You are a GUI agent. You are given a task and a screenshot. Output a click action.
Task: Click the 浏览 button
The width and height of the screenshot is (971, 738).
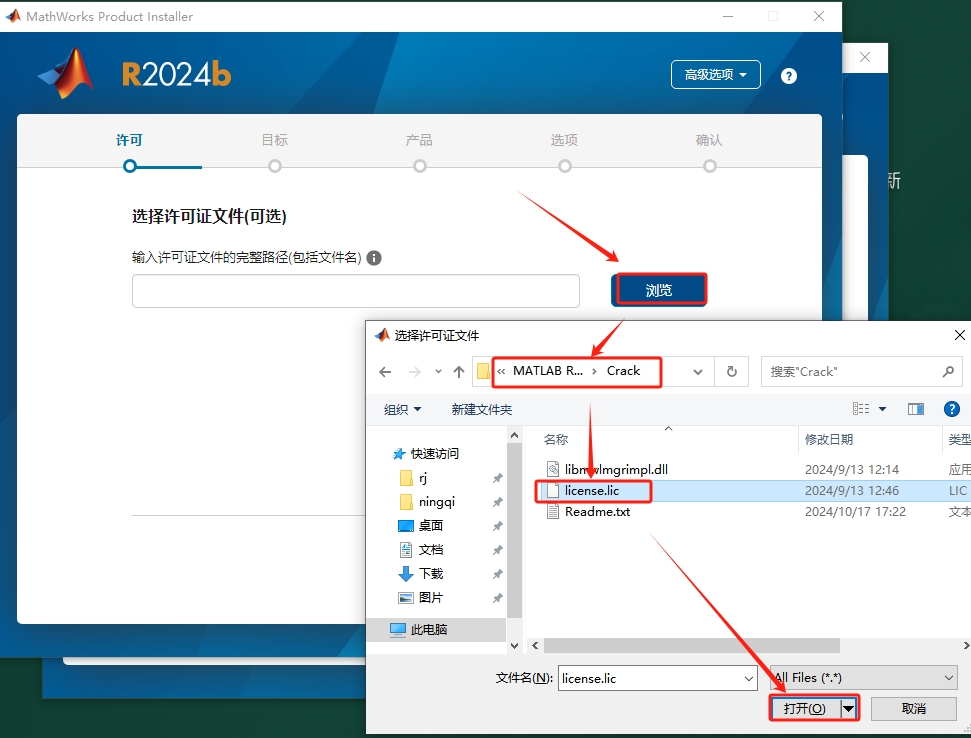(x=660, y=289)
